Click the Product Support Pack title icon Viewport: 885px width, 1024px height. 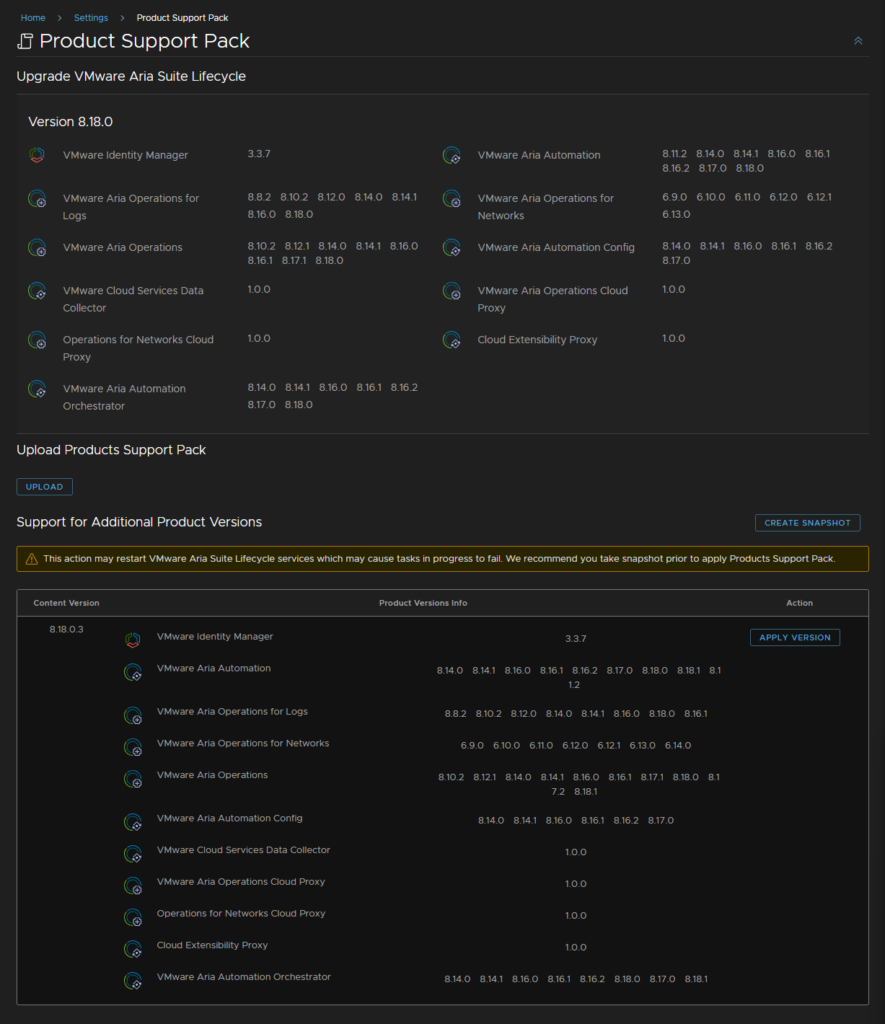click(25, 41)
